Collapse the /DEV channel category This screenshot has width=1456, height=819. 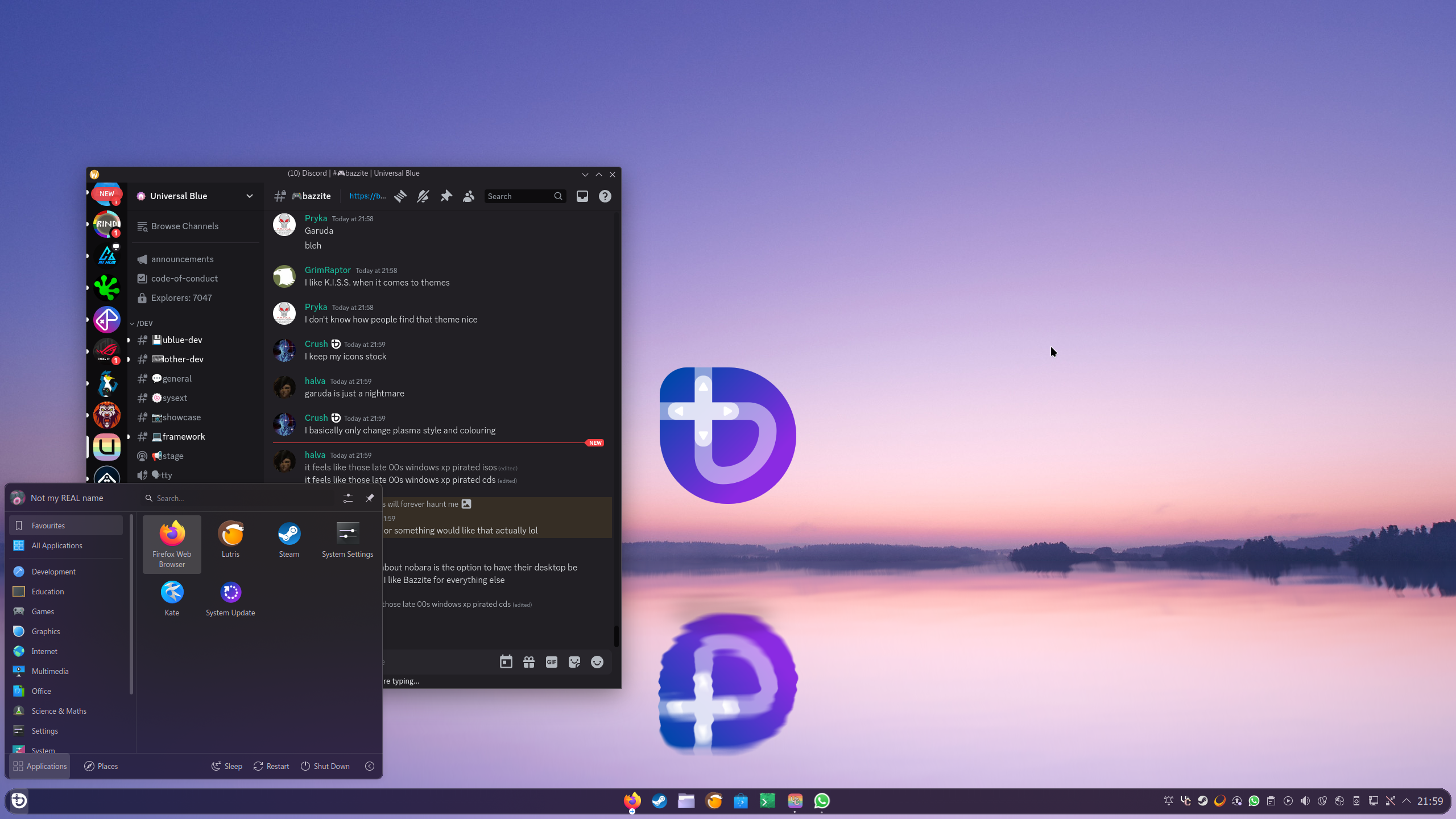pyautogui.click(x=142, y=323)
